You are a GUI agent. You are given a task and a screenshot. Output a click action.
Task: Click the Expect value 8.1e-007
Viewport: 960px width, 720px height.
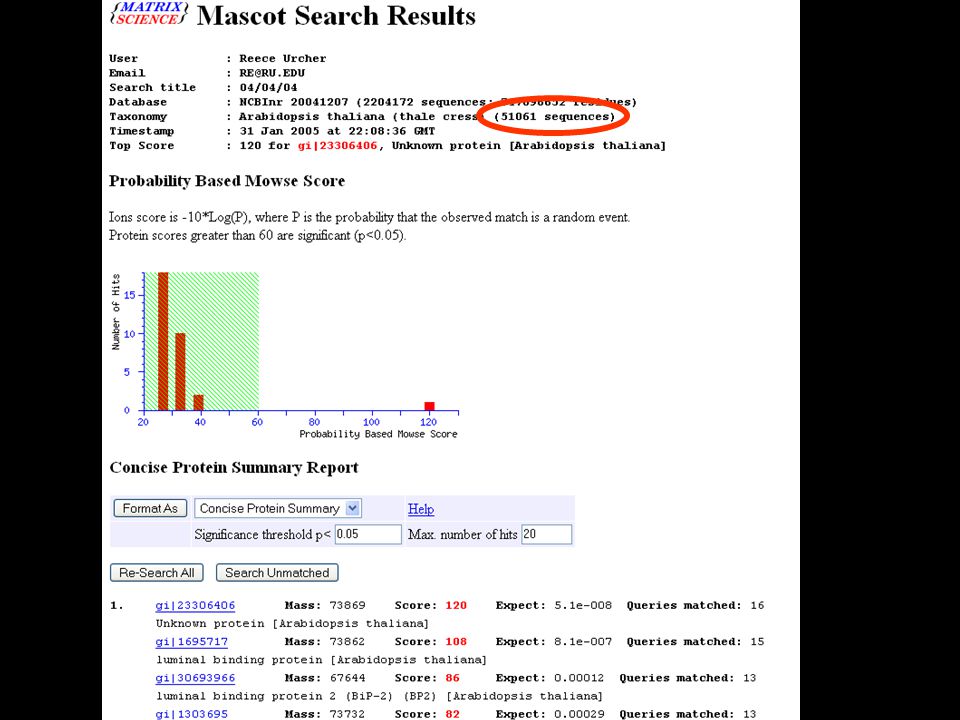point(583,642)
